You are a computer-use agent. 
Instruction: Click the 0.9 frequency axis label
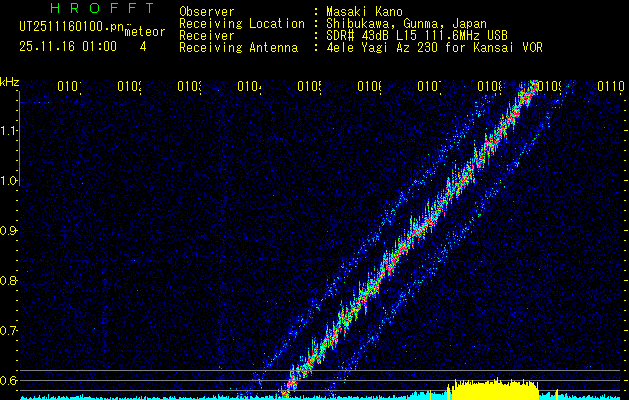tap(8, 231)
